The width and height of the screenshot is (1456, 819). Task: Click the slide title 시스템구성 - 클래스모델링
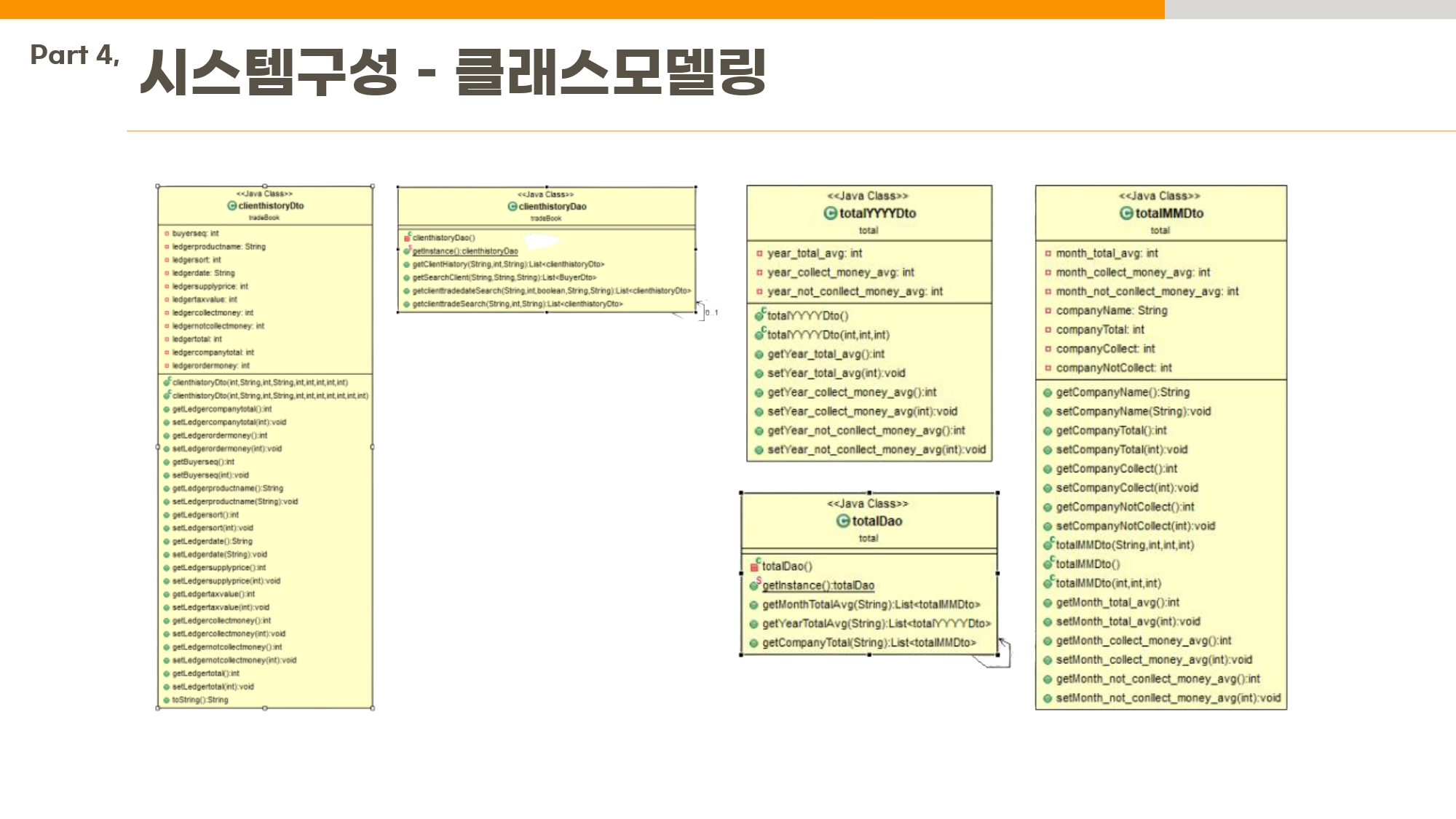452,72
